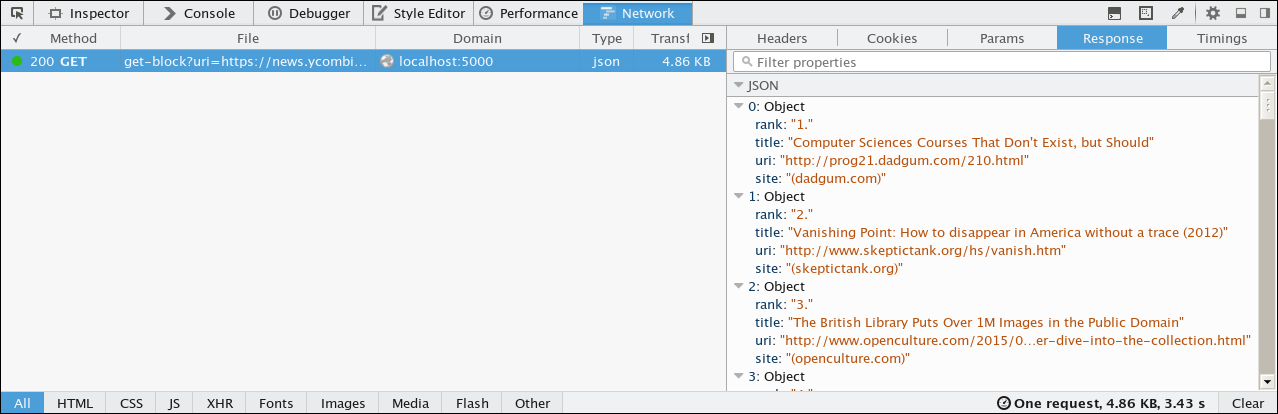This screenshot has width=1278, height=414.
Task: Open the Console tool tab
Action: point(199,13)
